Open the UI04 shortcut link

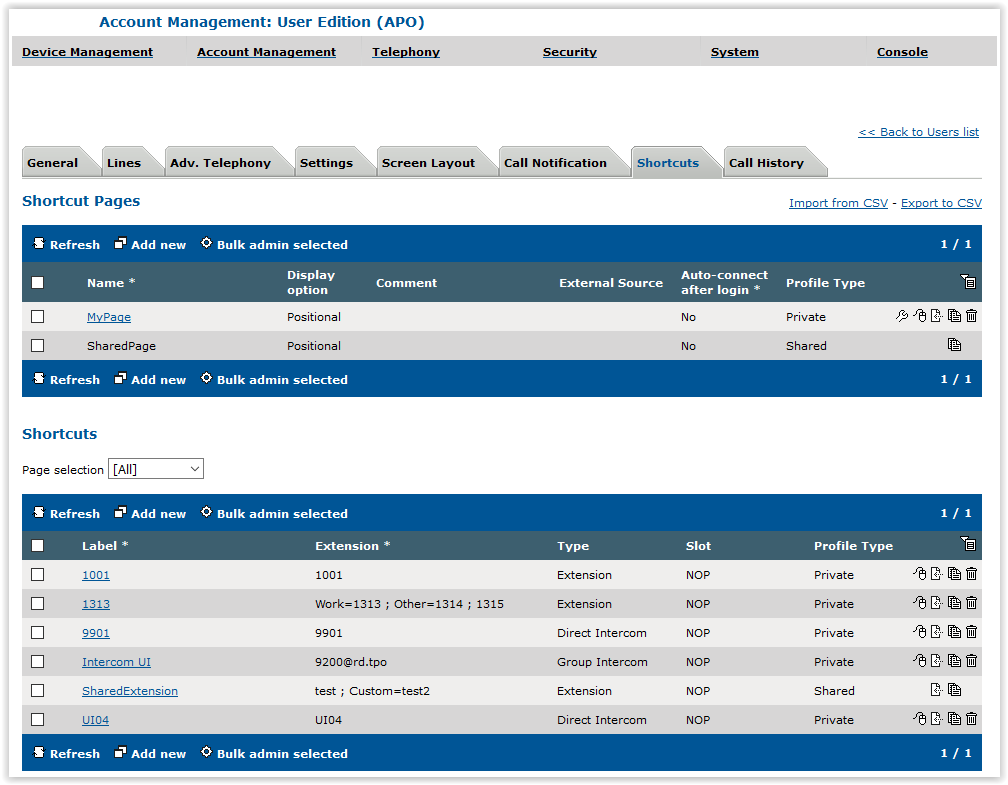click(95, 719)
